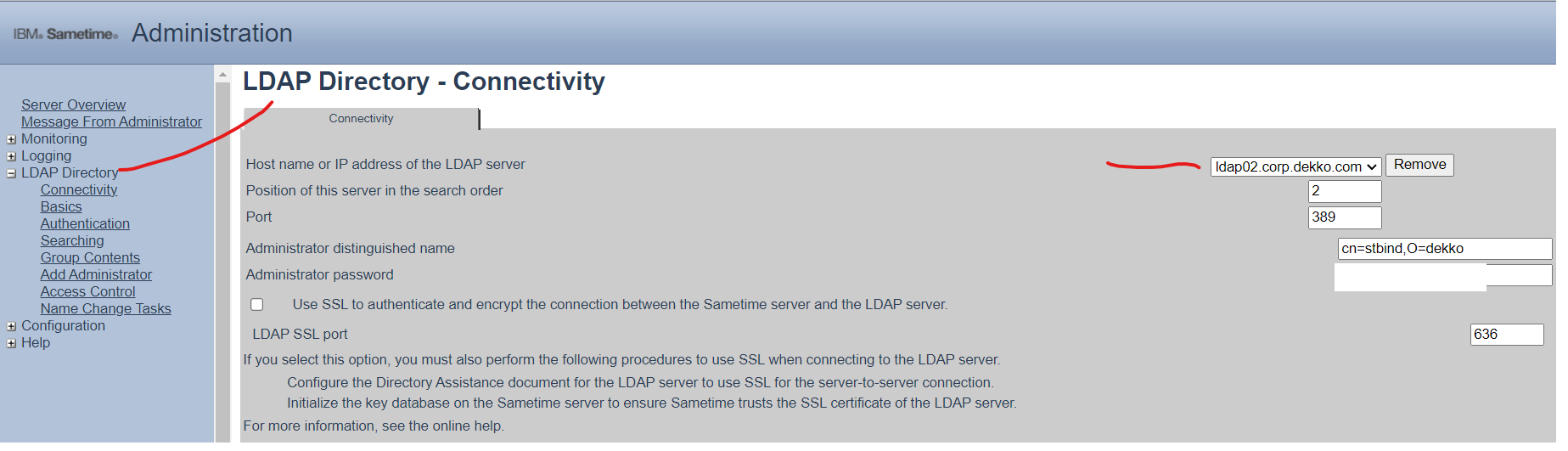Collapse the LDAP Directory node

tap(11, 173)
